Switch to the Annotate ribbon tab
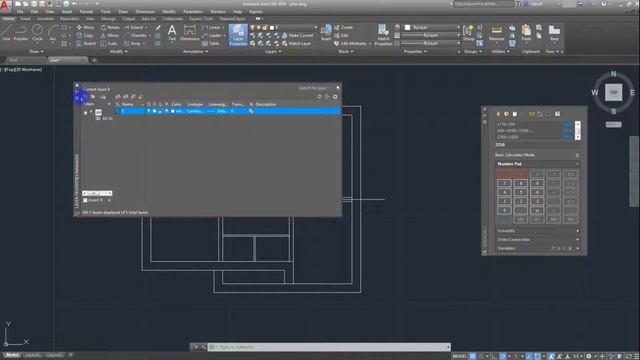The image size is (640, 360). 45,19
